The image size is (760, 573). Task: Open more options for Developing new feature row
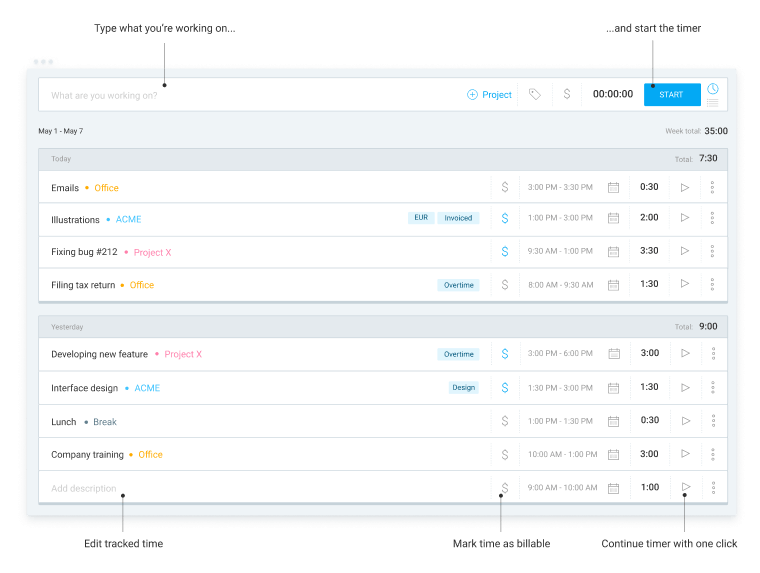coord(713,353)
